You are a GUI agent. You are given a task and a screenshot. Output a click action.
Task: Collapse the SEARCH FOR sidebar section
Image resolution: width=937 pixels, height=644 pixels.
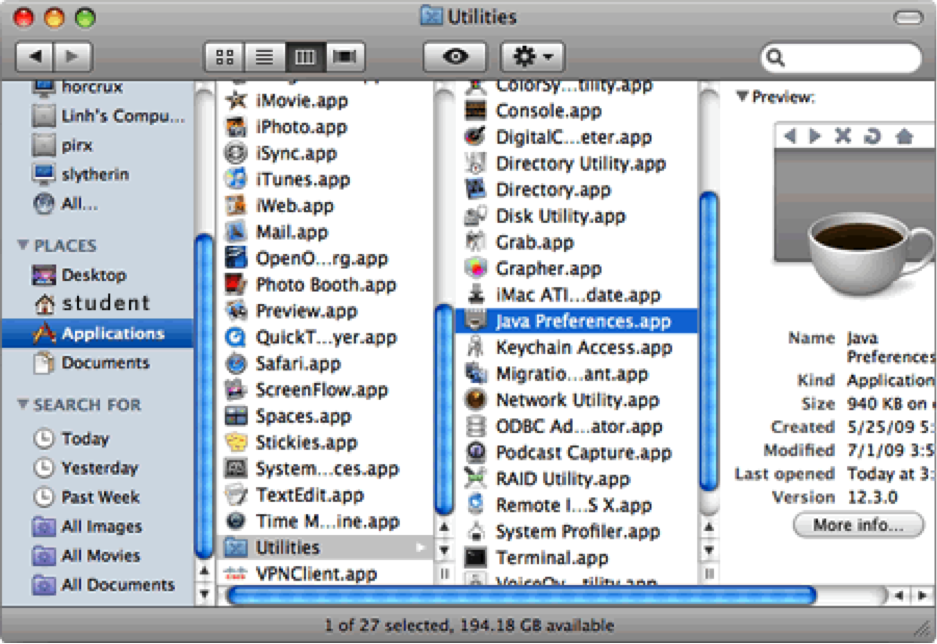tap(23, 404)
